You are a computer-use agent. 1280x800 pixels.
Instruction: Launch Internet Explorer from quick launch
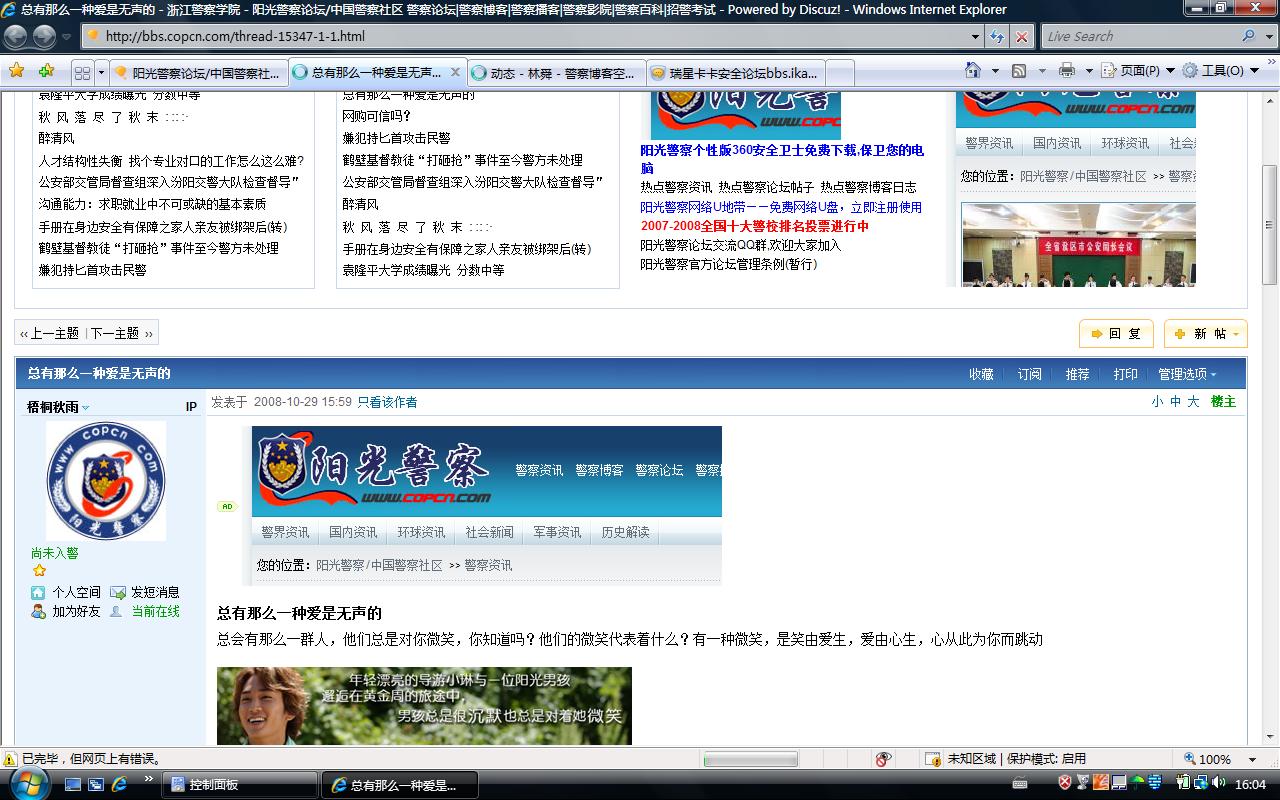(x=120, y=785)
